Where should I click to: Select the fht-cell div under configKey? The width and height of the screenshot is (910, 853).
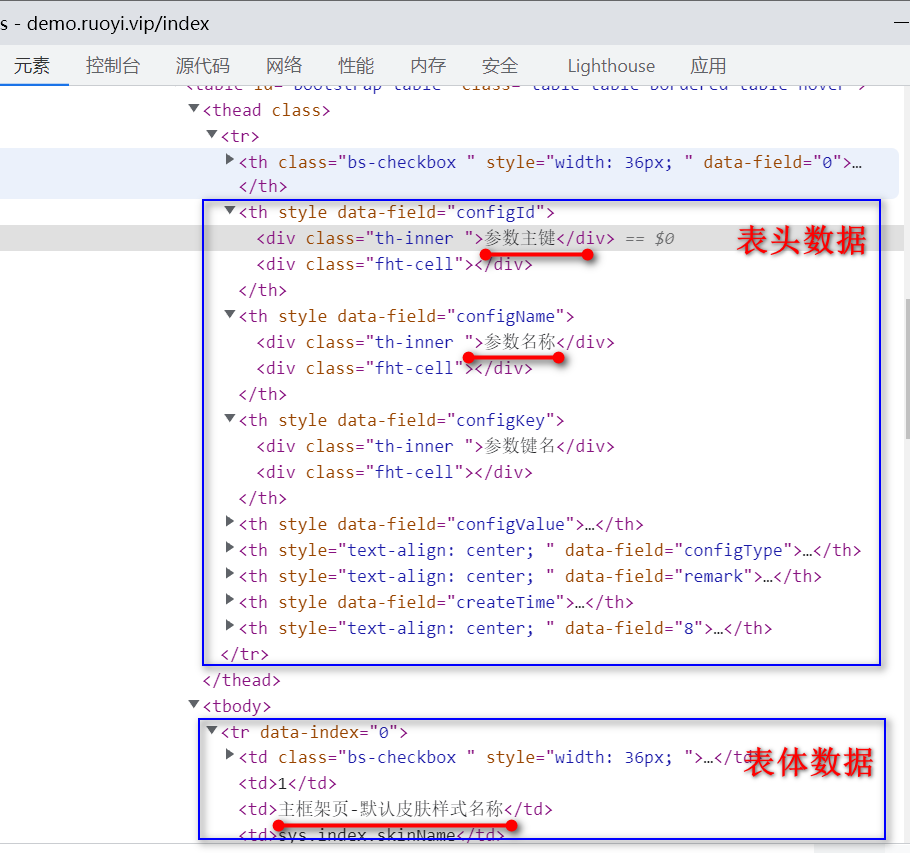pos(395,472)
